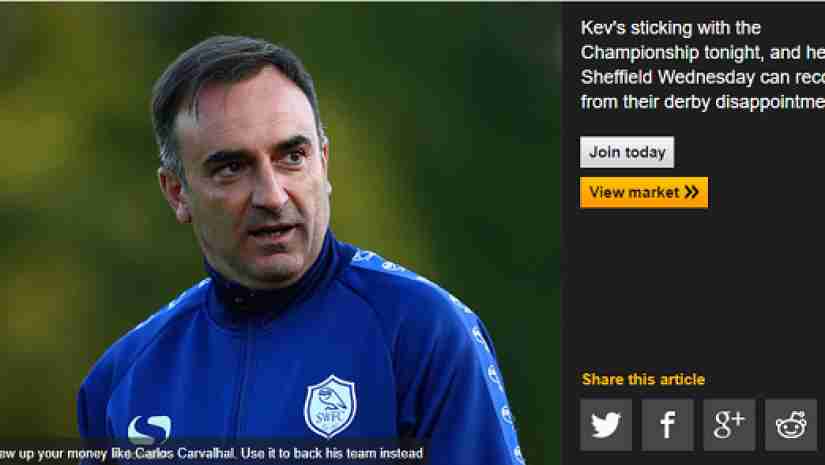The height and width of the screenshot is (465, 825).
Task: Click the Join today button
Action: tap(627, 152)
